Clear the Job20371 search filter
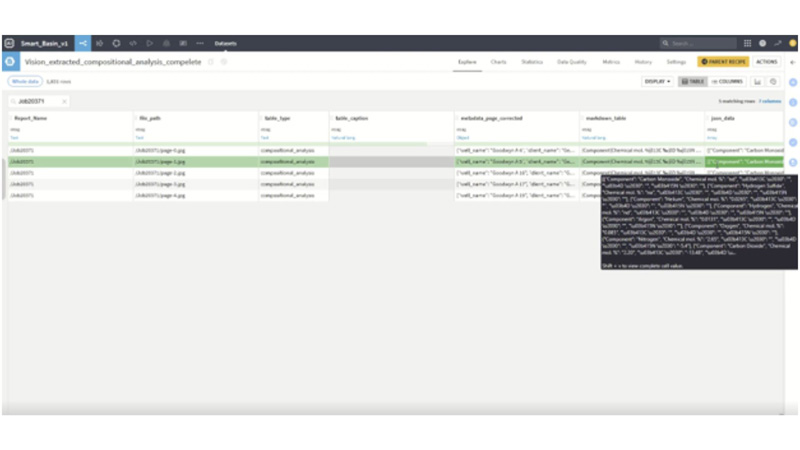Image resolution: width=800 pixels, height=450 pixels. point(64,102)
